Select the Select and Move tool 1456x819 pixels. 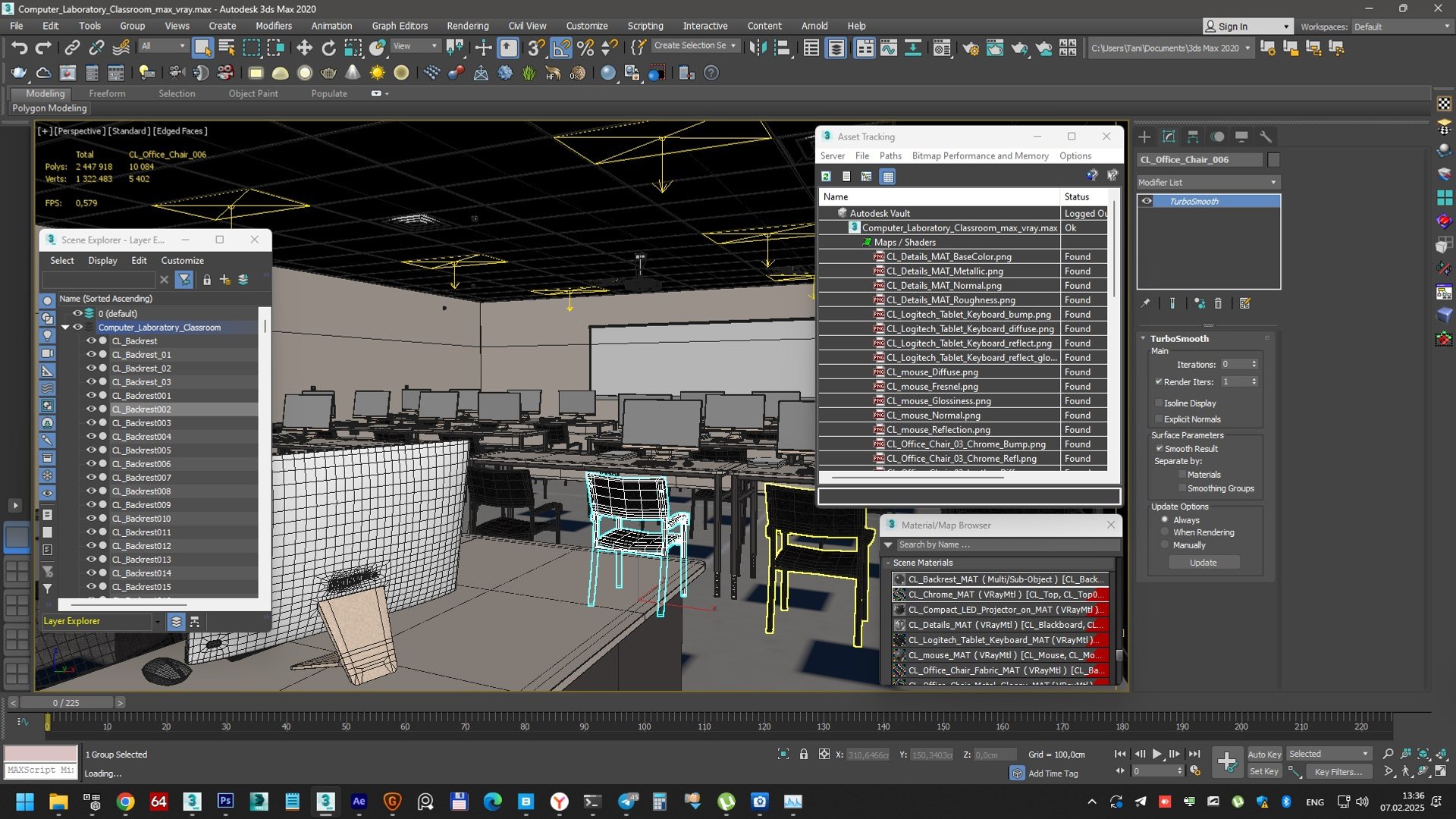pyautogui.click(x=304, y=48)
